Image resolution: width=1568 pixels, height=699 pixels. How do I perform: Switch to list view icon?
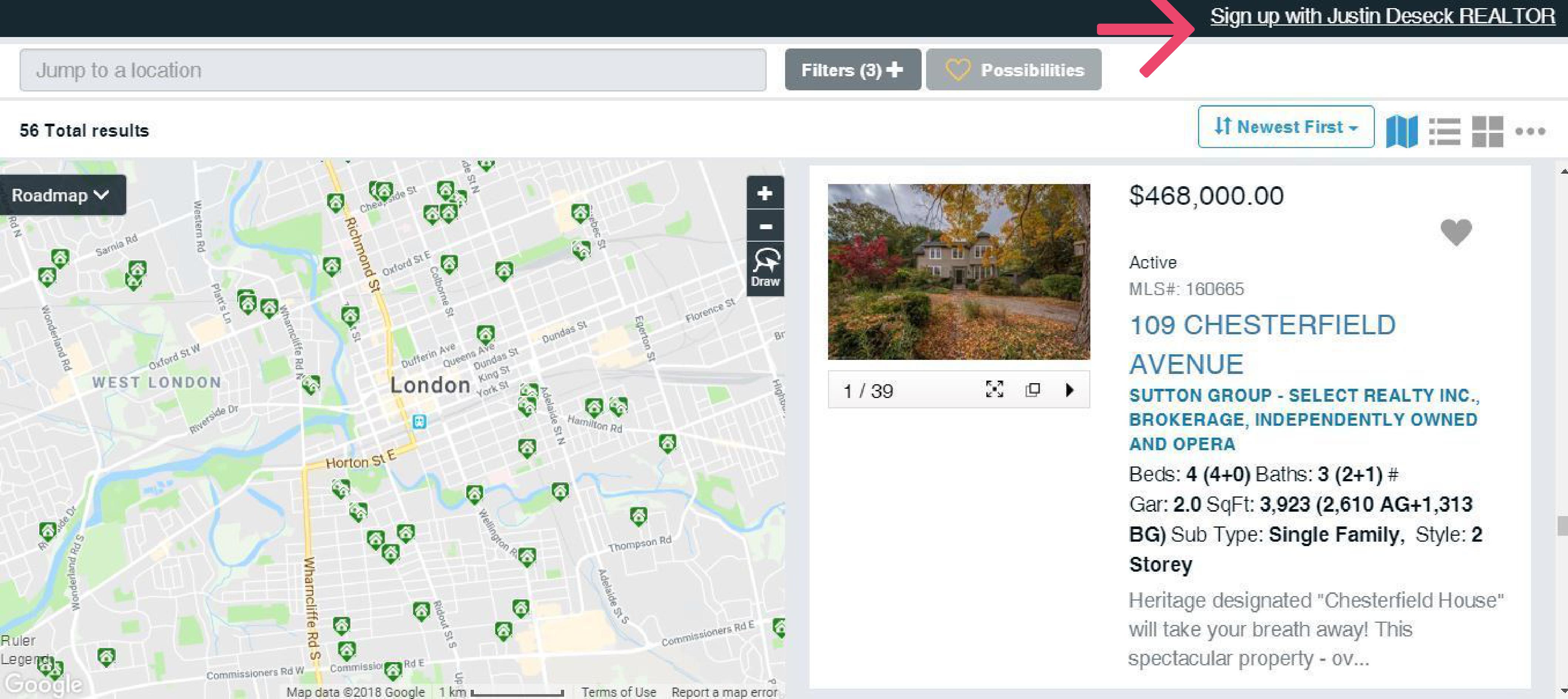1444,131
